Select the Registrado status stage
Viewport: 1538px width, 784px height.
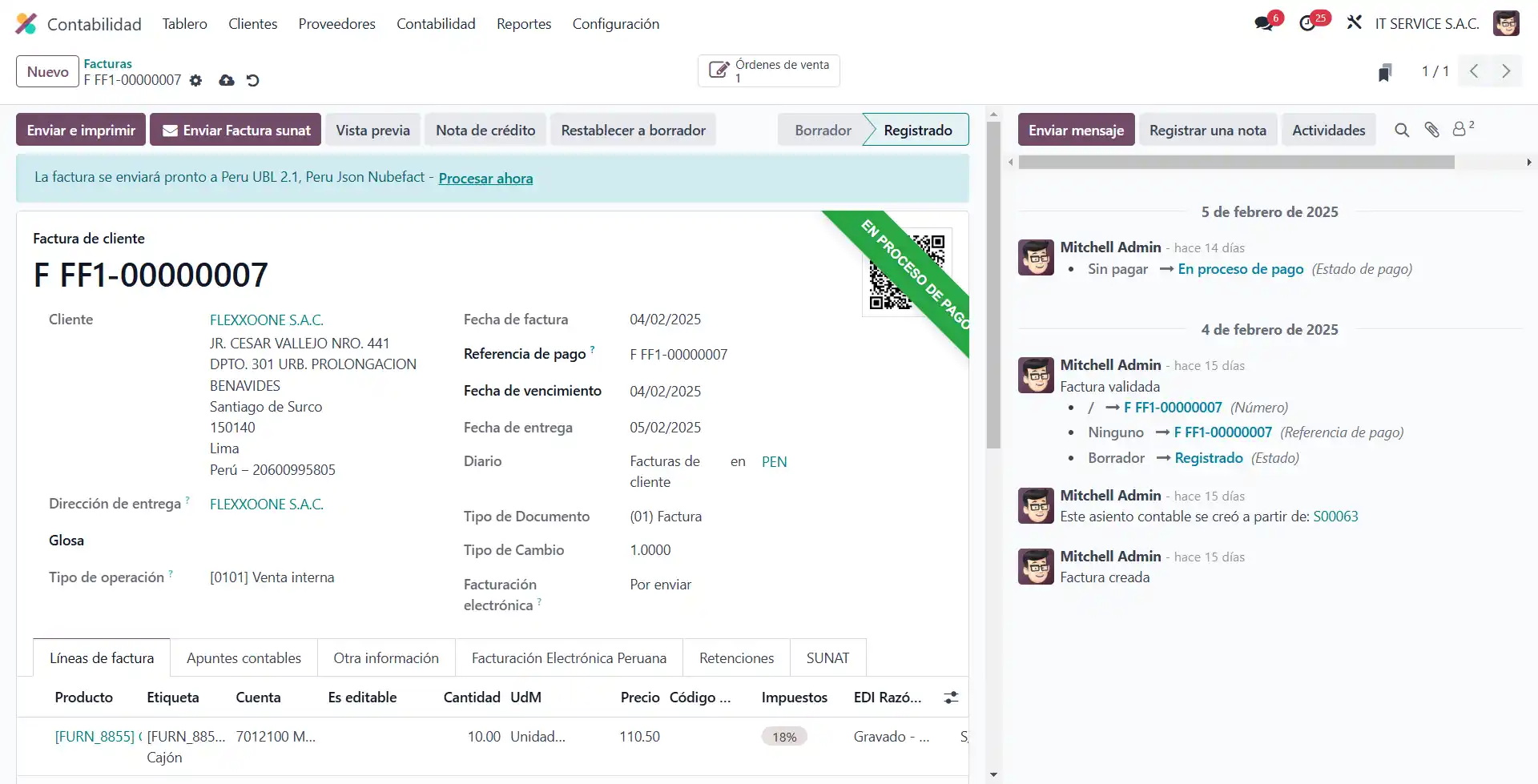[x=918, y=130]
